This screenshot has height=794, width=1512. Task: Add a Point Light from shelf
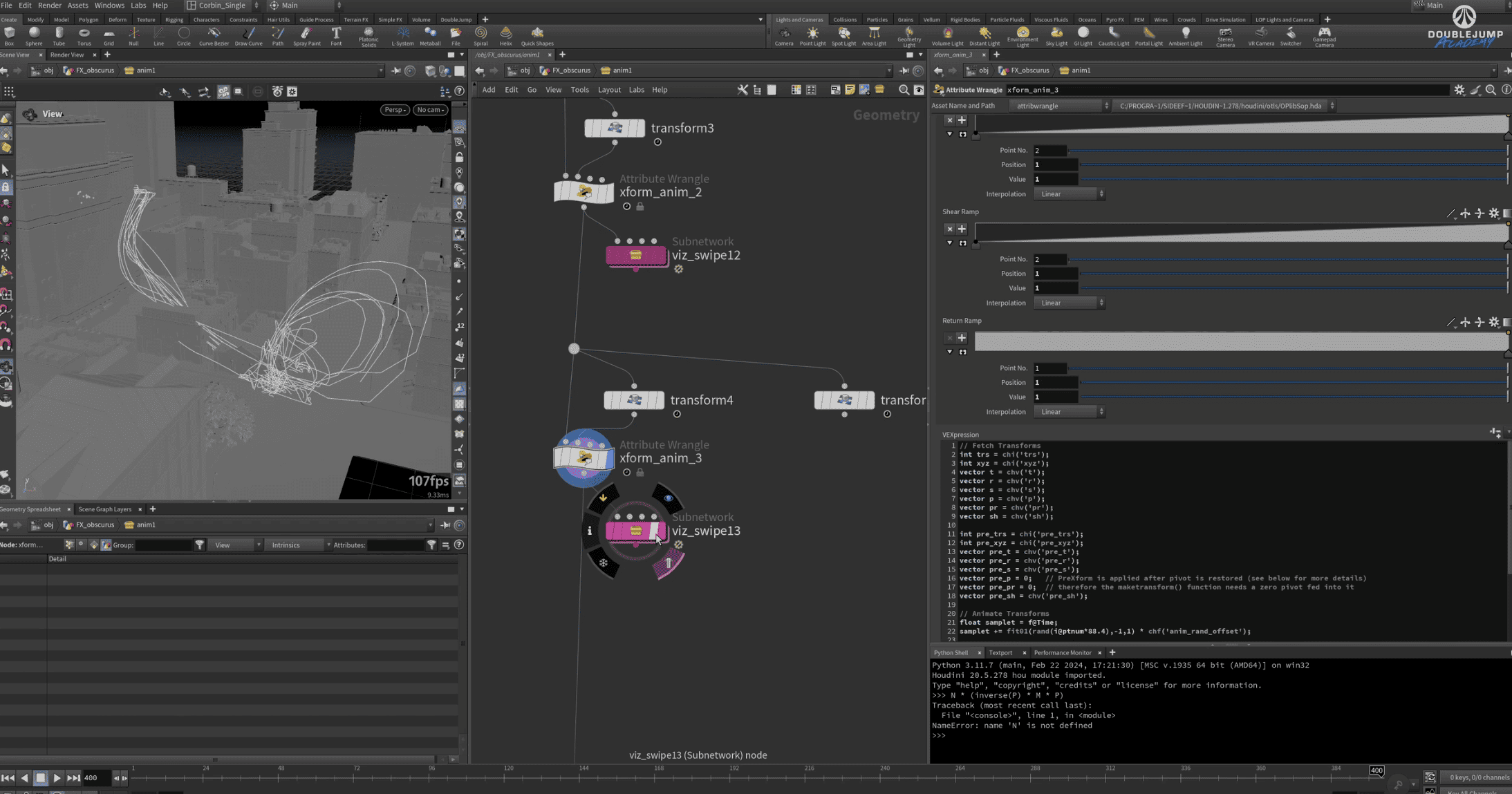point(812,36)
